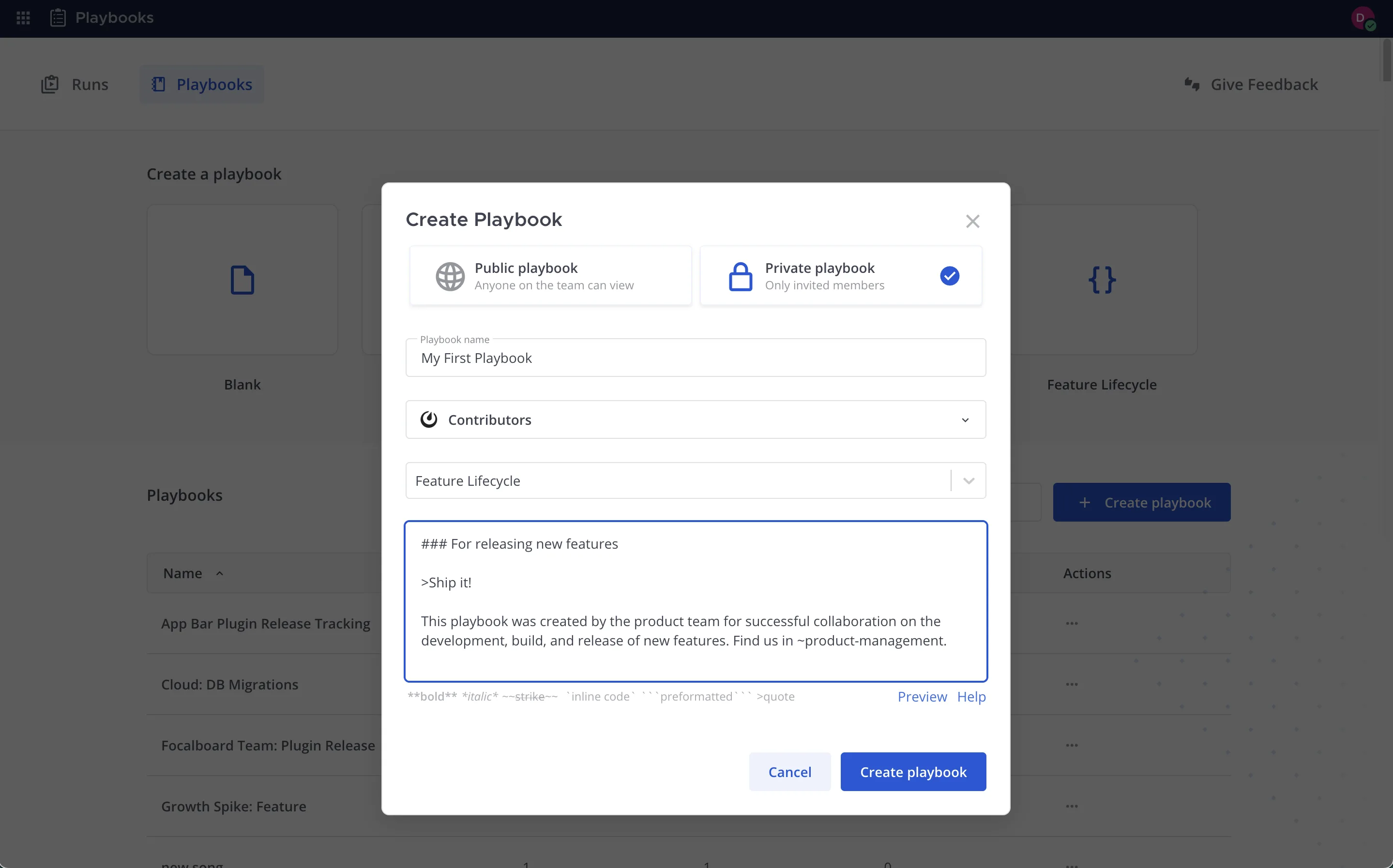
Task: Open the user avatar menu
Action: coord(1362,18)
